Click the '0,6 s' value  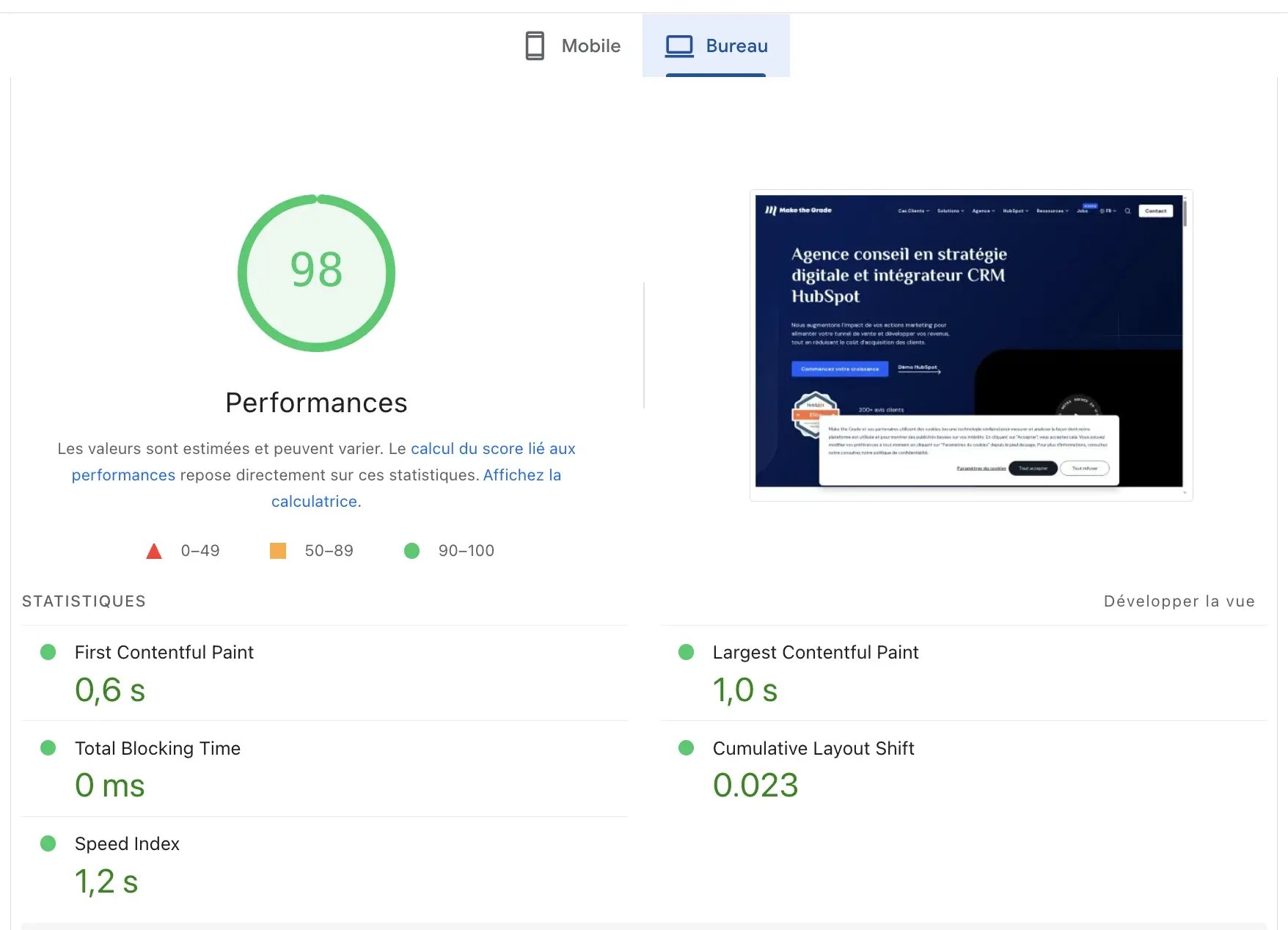tap(110, 691)
